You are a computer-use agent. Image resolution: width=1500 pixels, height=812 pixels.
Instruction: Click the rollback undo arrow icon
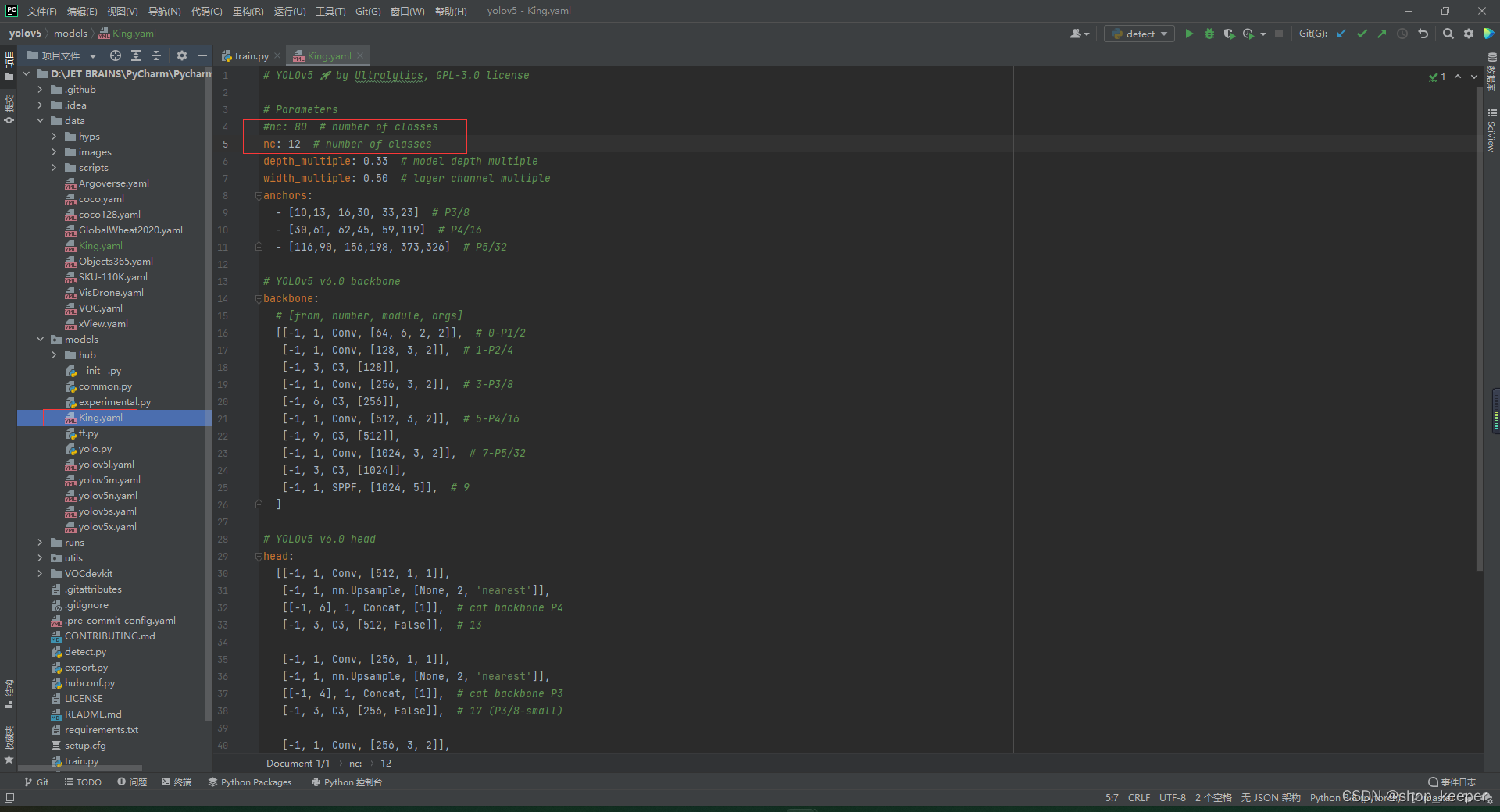1423,34
